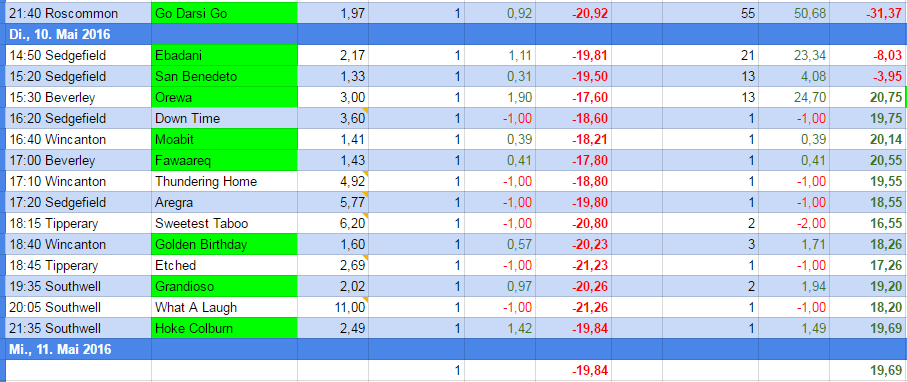
Task: Click the note marker on odds 6,20
Action: click(x=366, y=216)
